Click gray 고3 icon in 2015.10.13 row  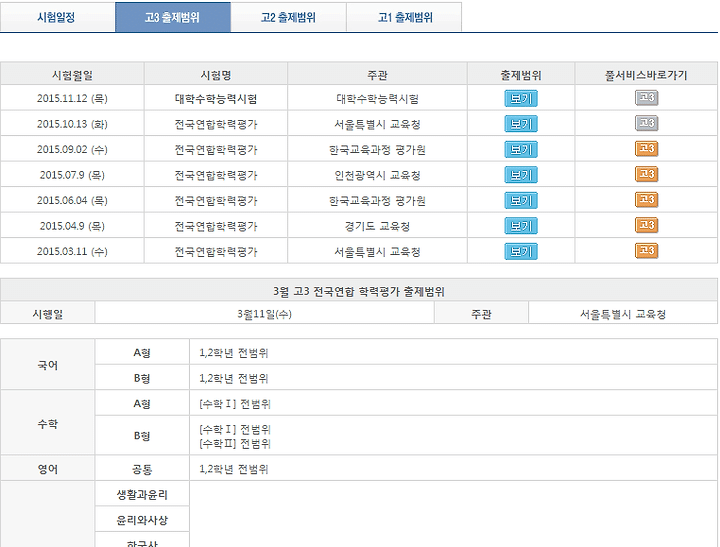click(647, 123)
